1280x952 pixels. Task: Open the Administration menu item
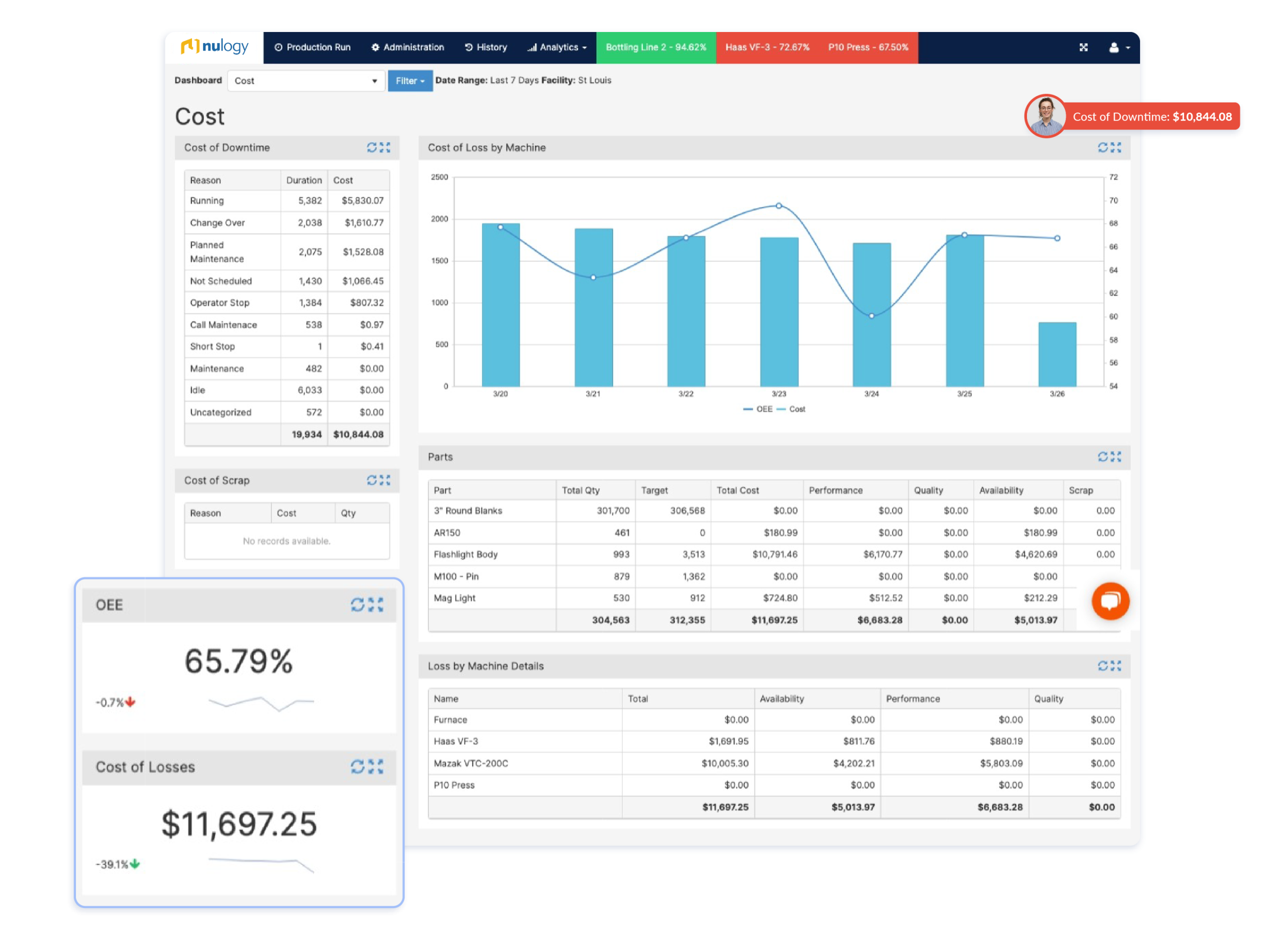pos(407,47)
